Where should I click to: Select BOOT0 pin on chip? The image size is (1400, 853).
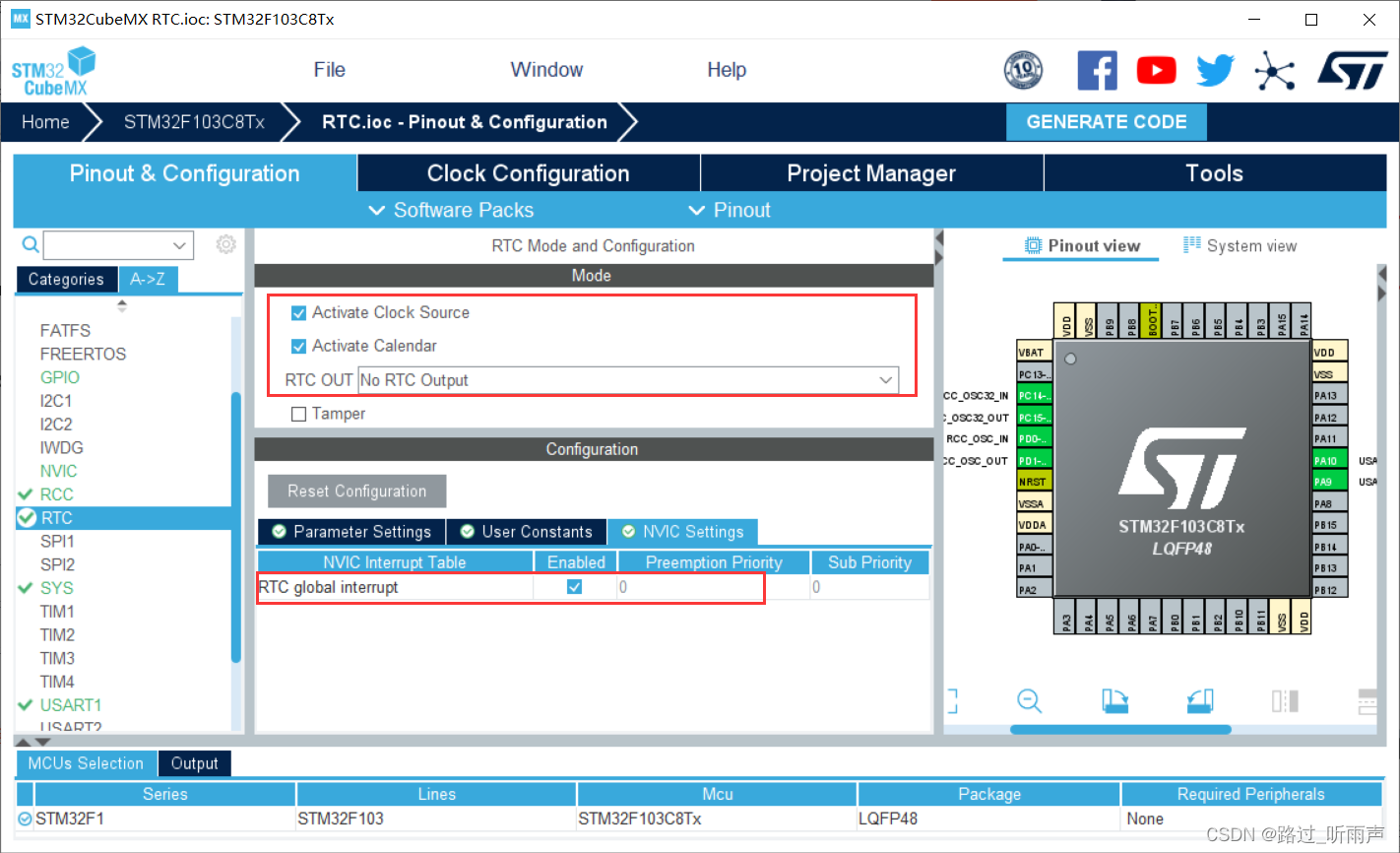tap(1152, 321)
